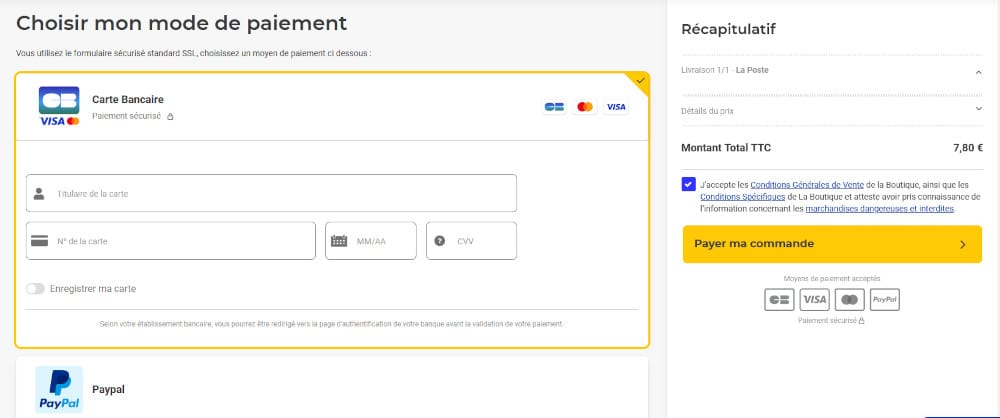Collapse the Livraison 1/1 La Poste section
The height and width of the screenshot is (418, 1000).
tap(977, 70)
